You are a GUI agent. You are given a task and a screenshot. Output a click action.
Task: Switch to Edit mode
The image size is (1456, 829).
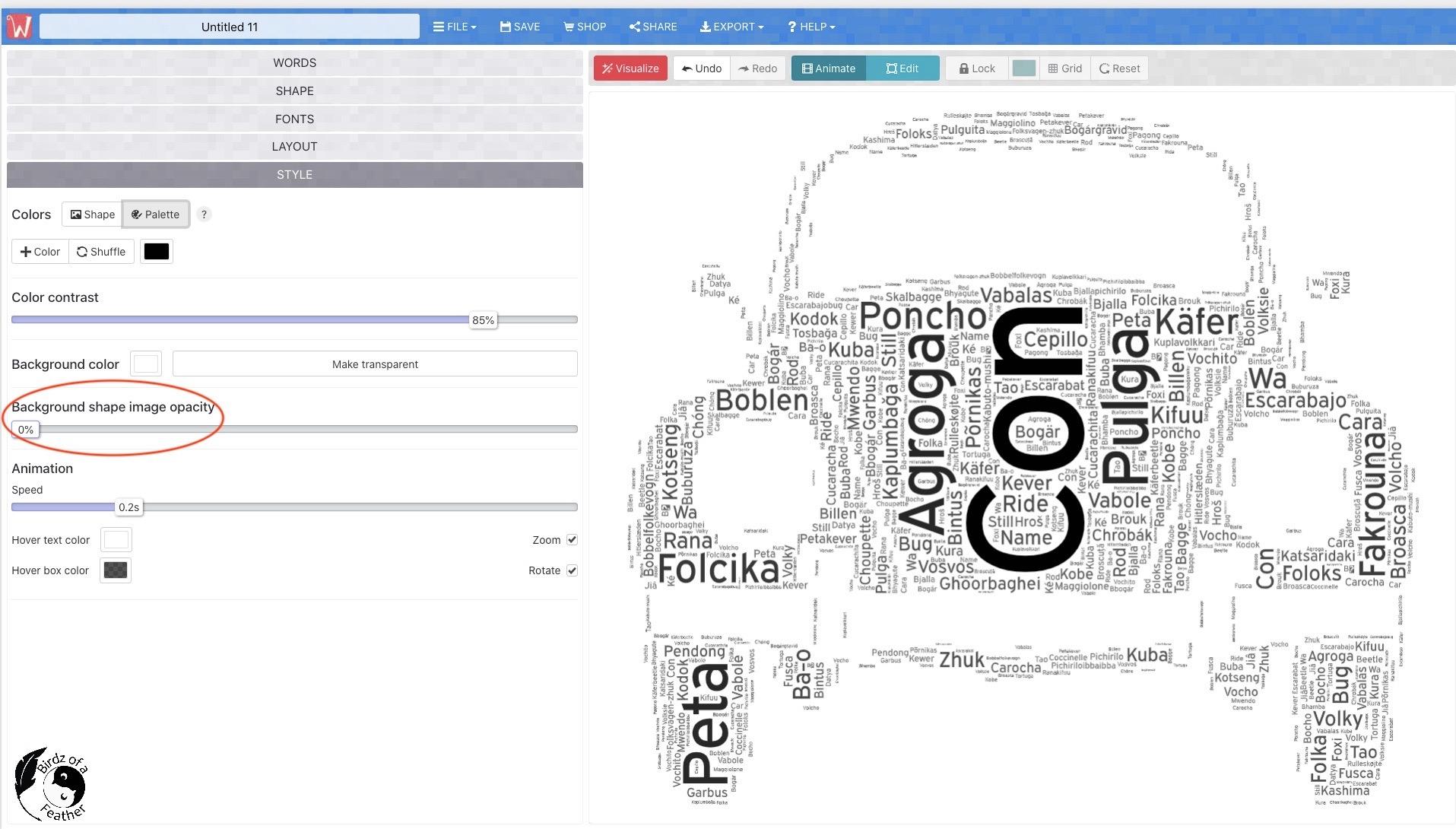click(902, 68)
